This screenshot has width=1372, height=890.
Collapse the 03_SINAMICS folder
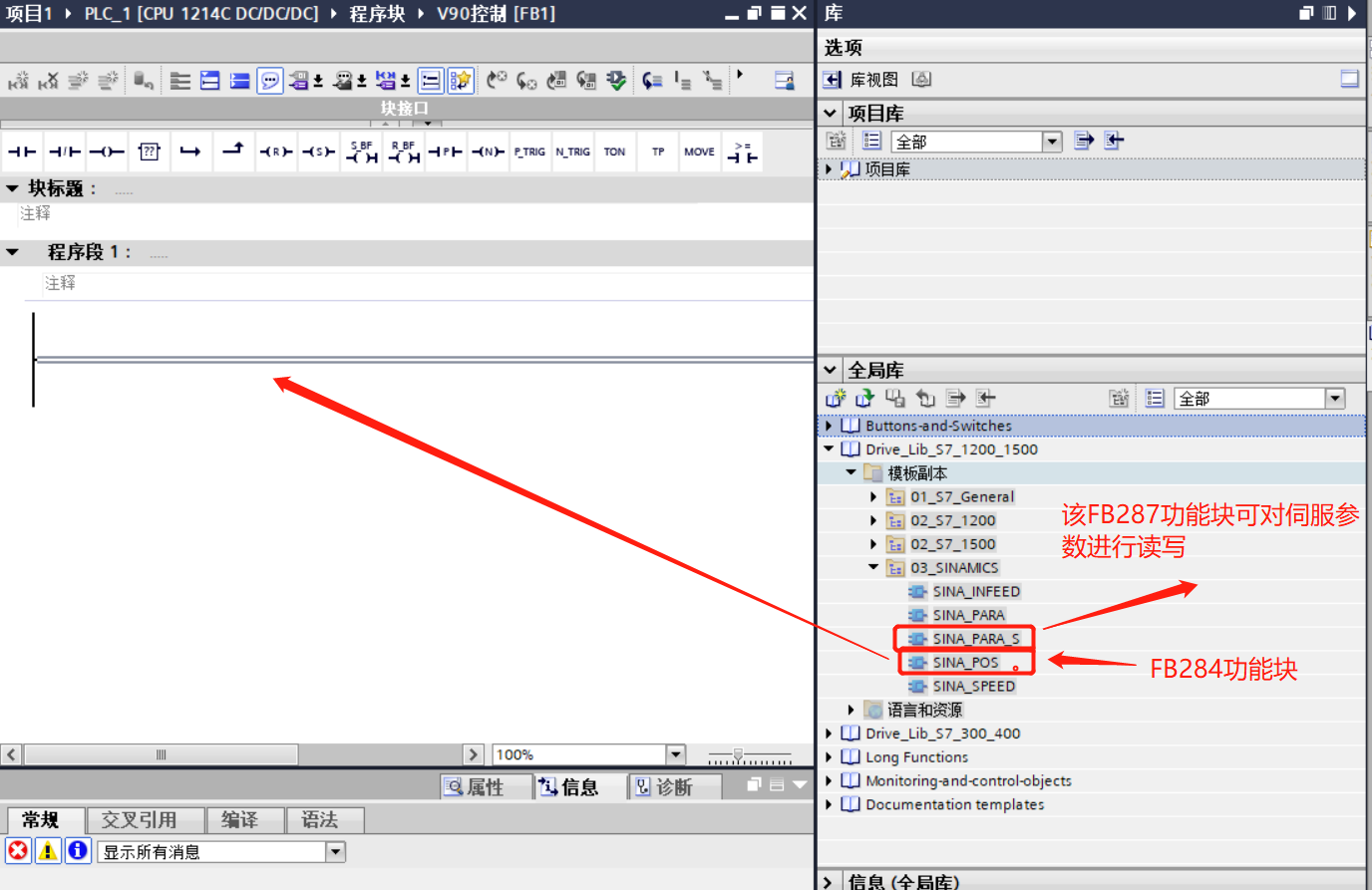873,567
